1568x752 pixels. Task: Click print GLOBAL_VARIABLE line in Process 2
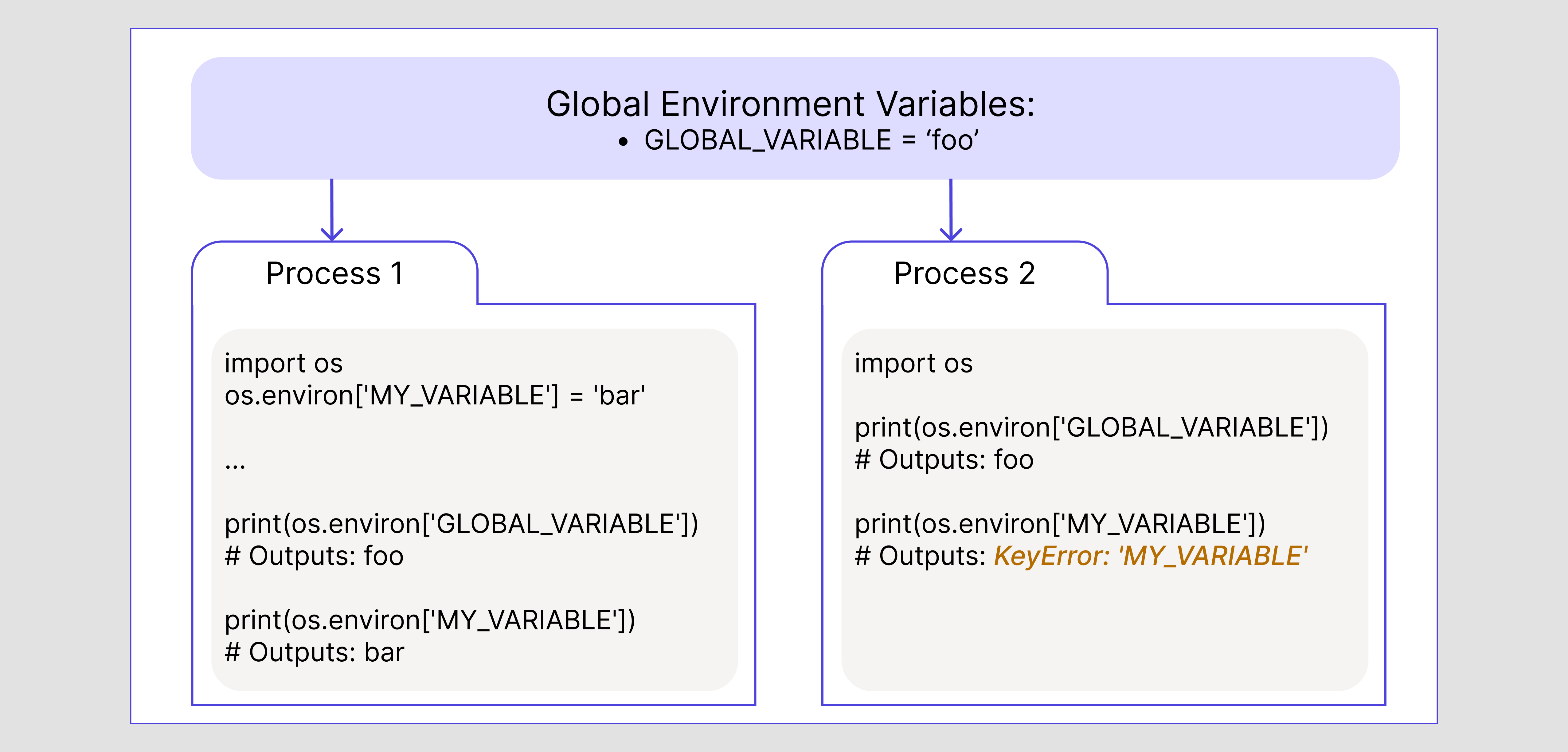(1091, 428)
